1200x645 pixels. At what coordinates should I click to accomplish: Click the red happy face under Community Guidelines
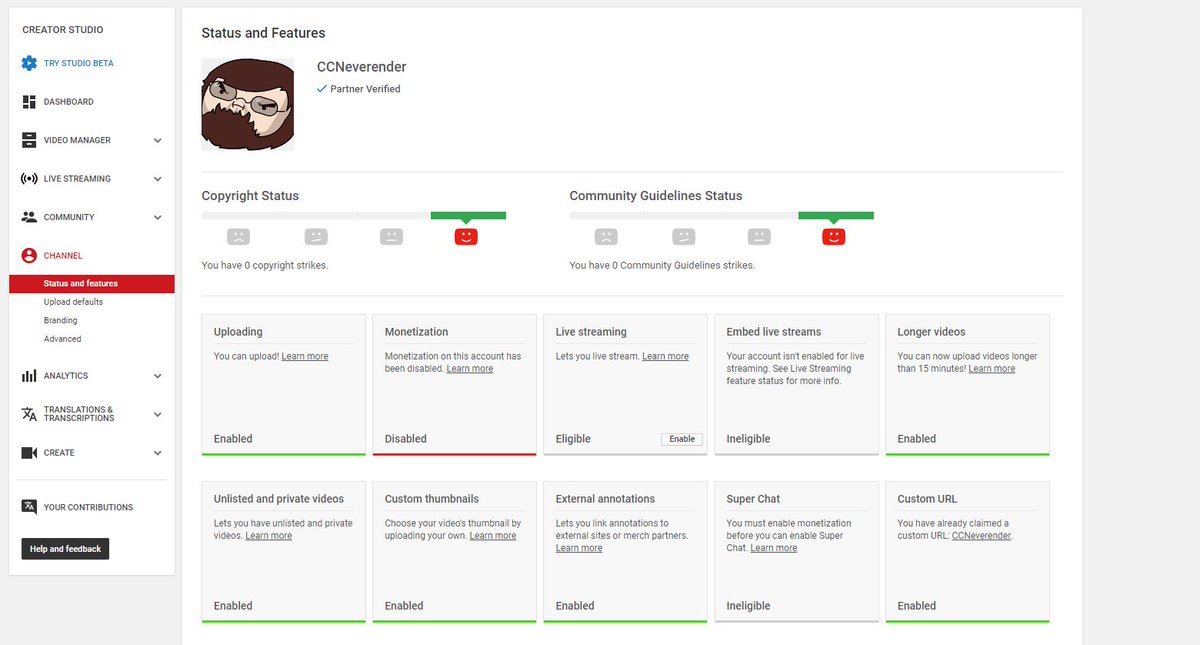[834, 237]
